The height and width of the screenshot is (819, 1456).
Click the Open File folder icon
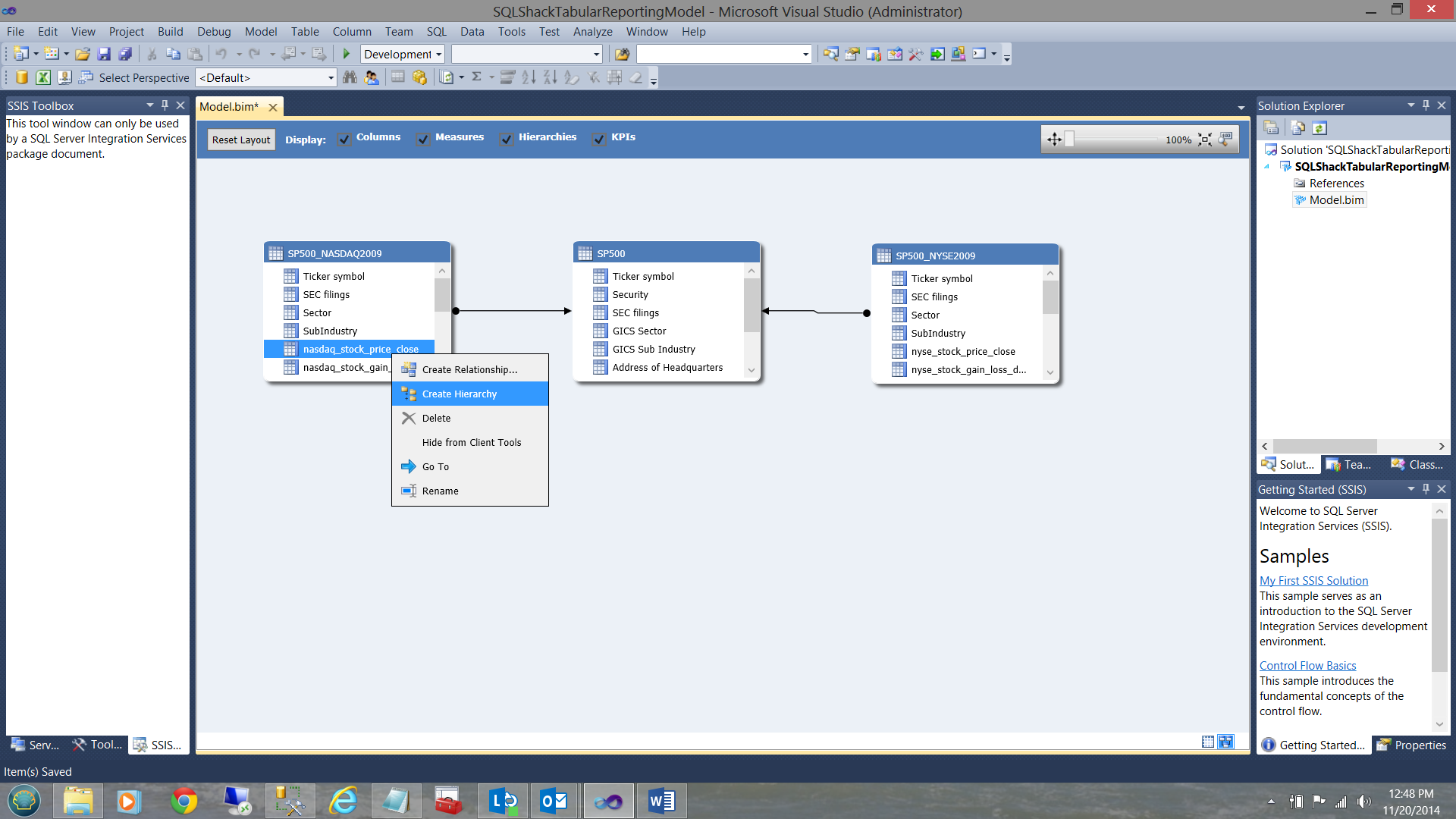click(83, 54)
